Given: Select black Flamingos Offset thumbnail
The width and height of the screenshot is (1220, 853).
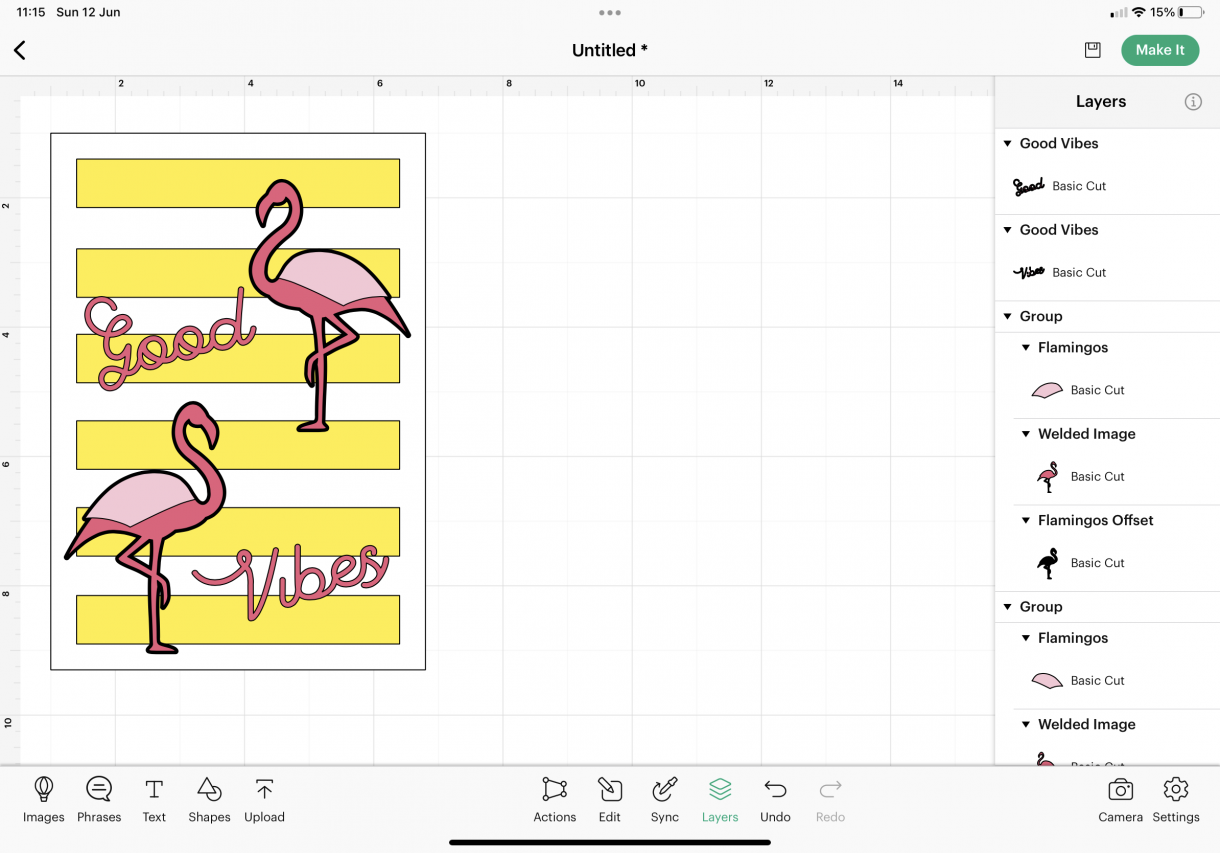Looking at the screenshot, I should coord(1047,563).
